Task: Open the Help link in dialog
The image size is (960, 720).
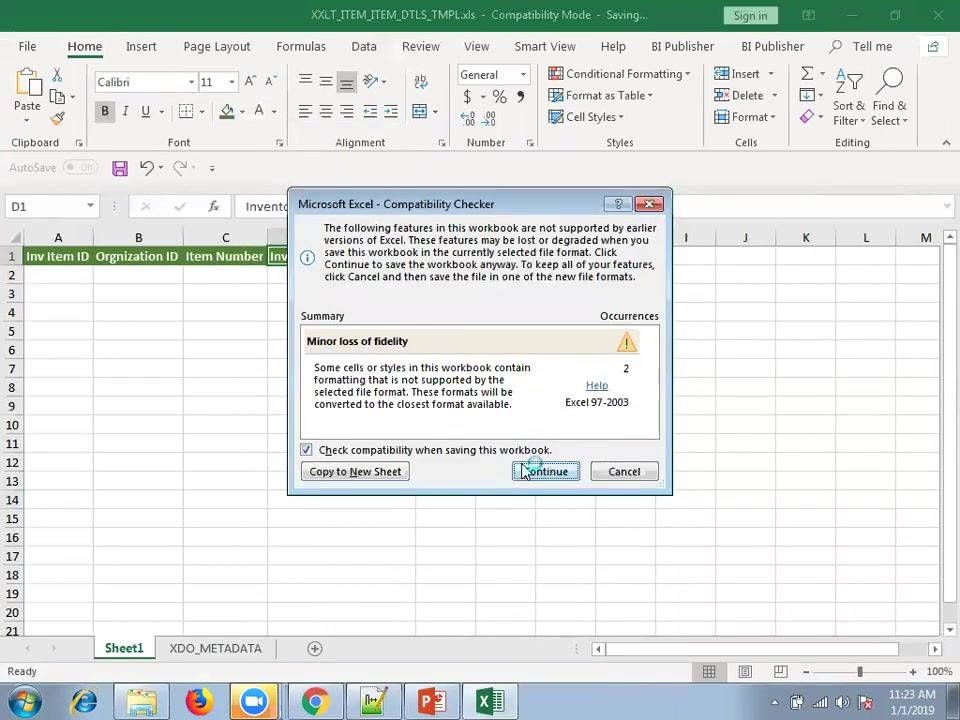Action: 596,386
